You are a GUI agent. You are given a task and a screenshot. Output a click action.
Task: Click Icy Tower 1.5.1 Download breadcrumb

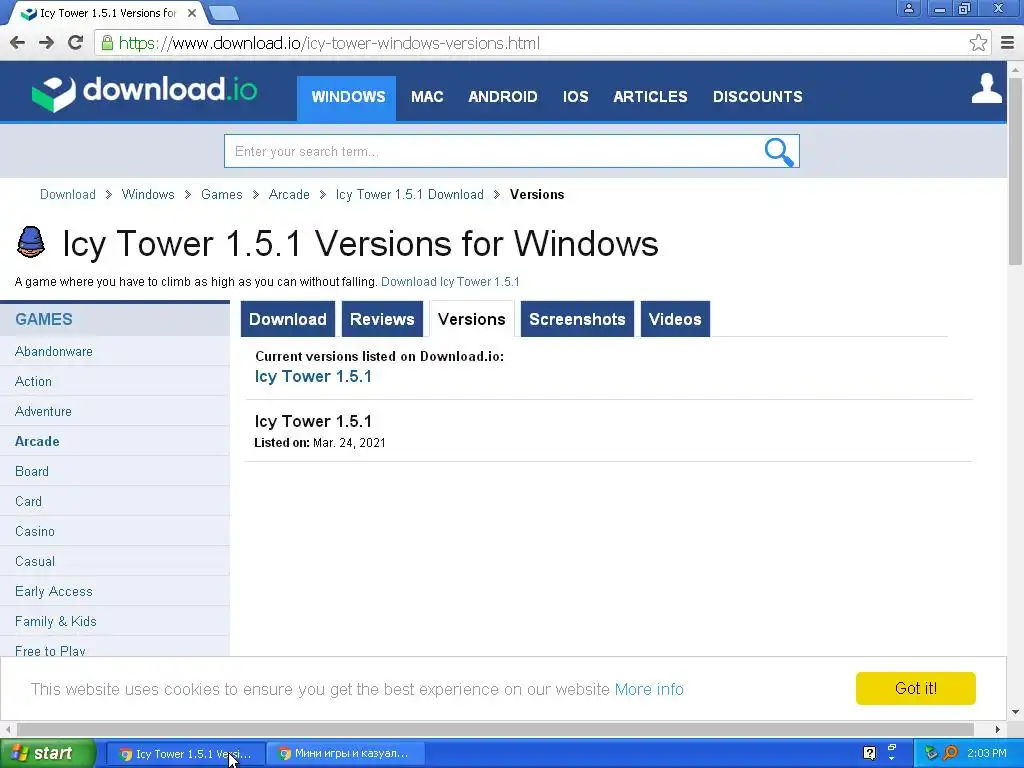409,195
